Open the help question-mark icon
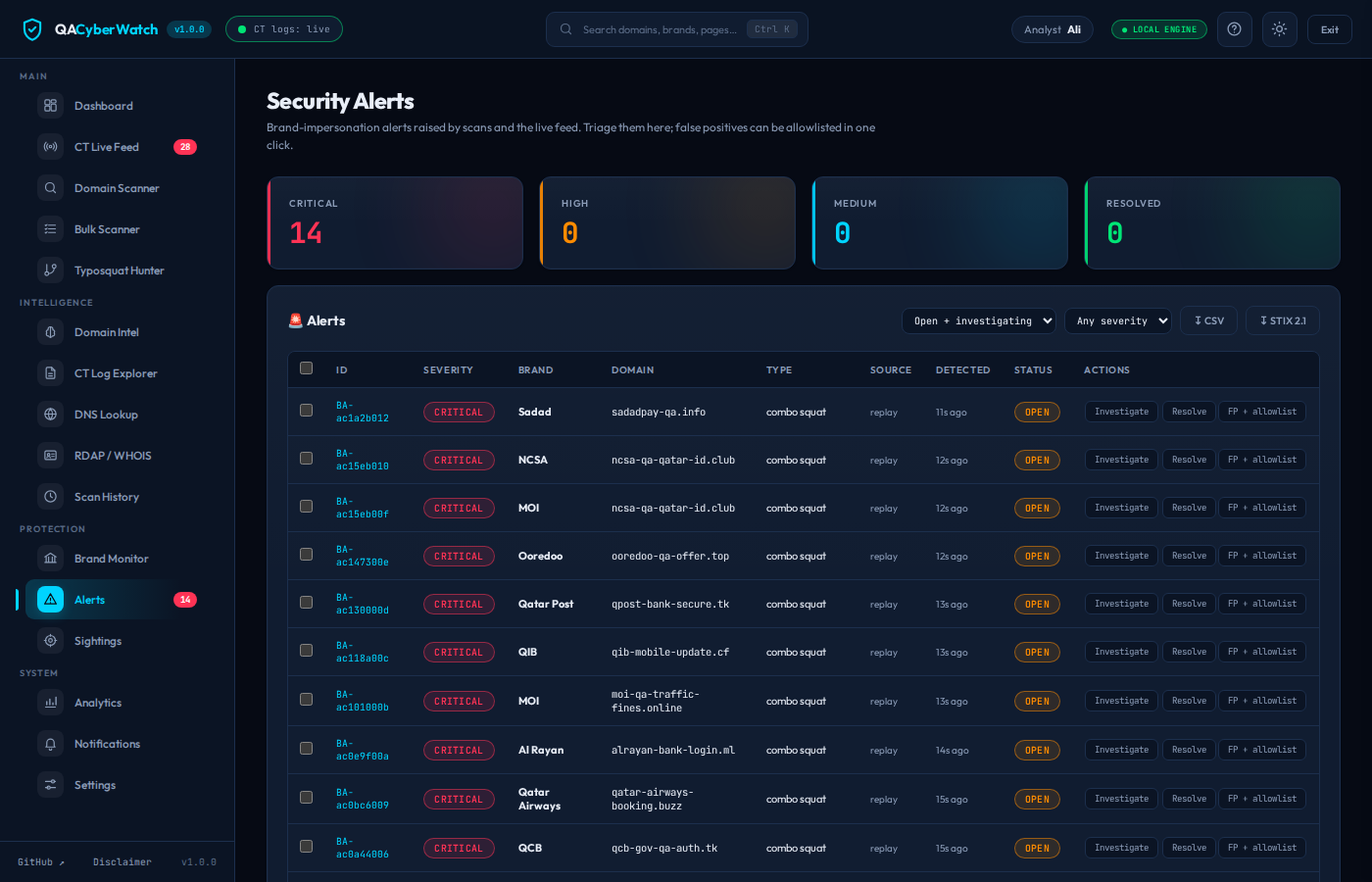This screenshot has height=882, width=1372. [x=1235, y=29]
